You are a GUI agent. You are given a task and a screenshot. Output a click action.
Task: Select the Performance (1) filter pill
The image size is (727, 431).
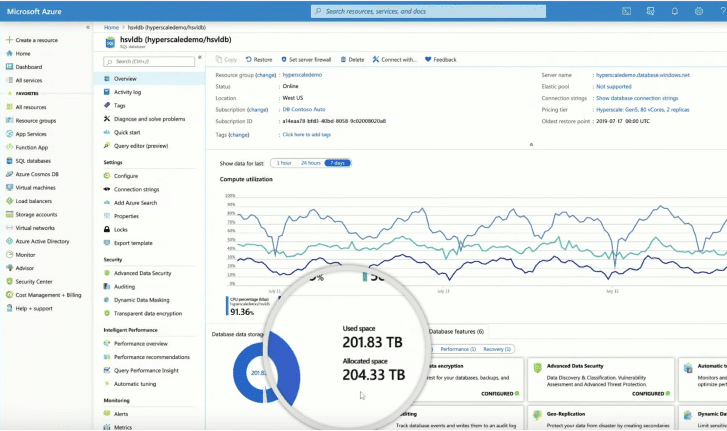coord(458,349)
